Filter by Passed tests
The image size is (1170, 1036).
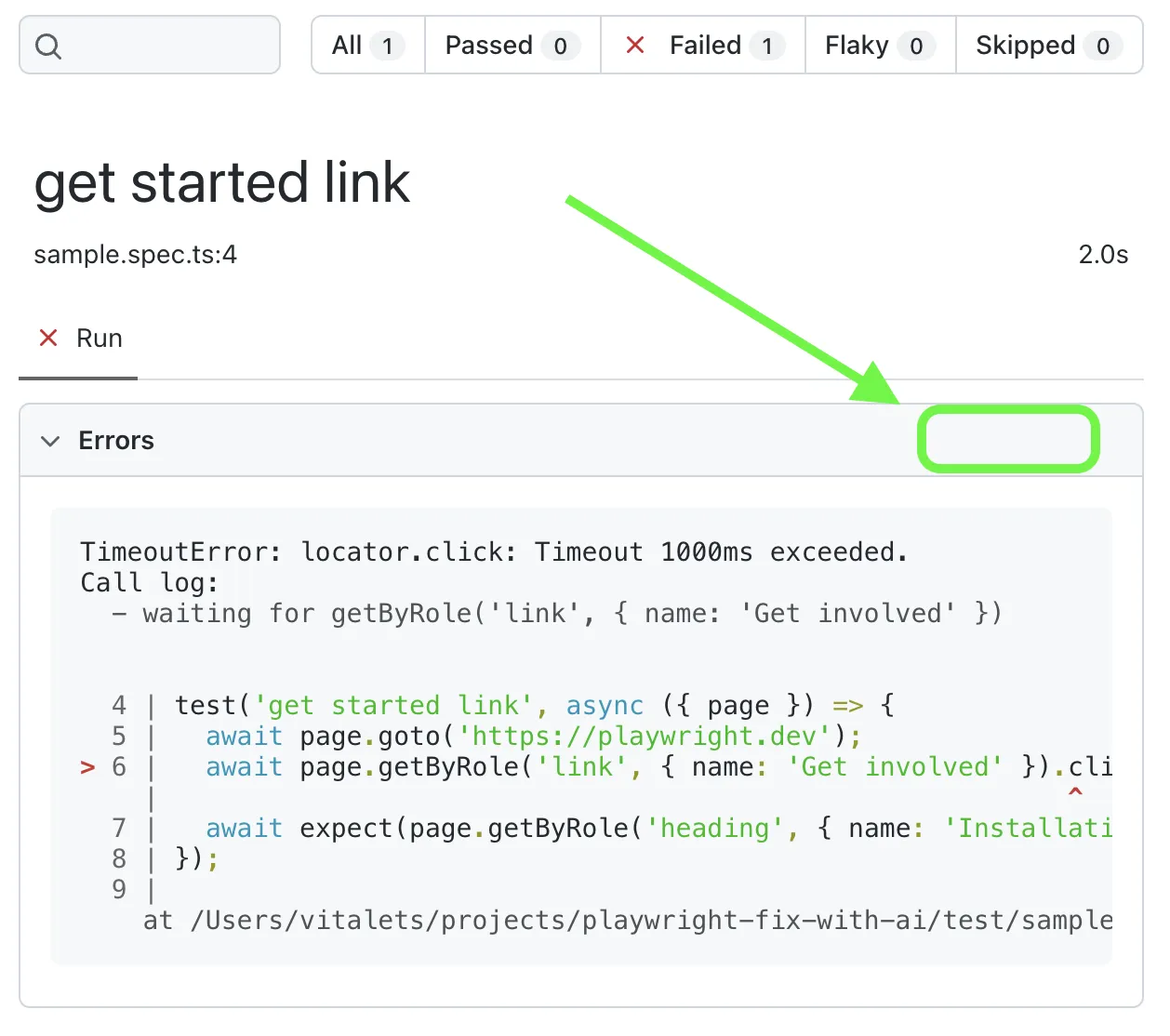tap(512, 45)
